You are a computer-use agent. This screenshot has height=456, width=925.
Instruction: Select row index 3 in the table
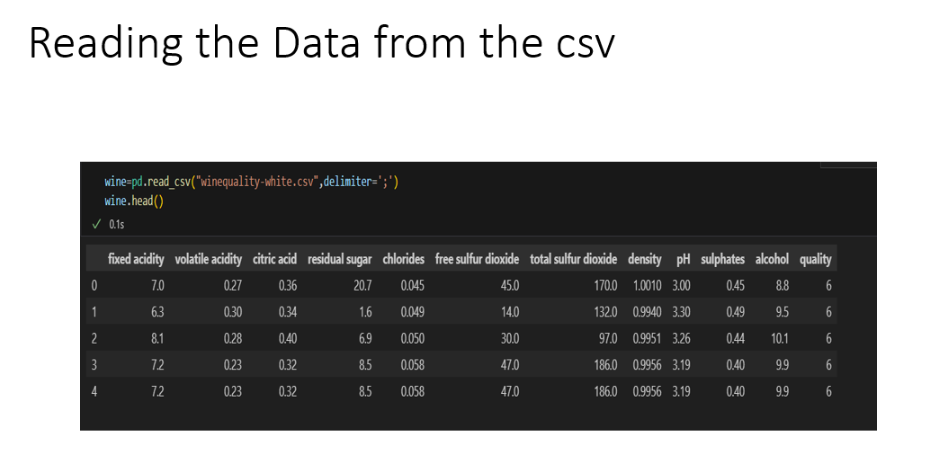click(94, 365)
